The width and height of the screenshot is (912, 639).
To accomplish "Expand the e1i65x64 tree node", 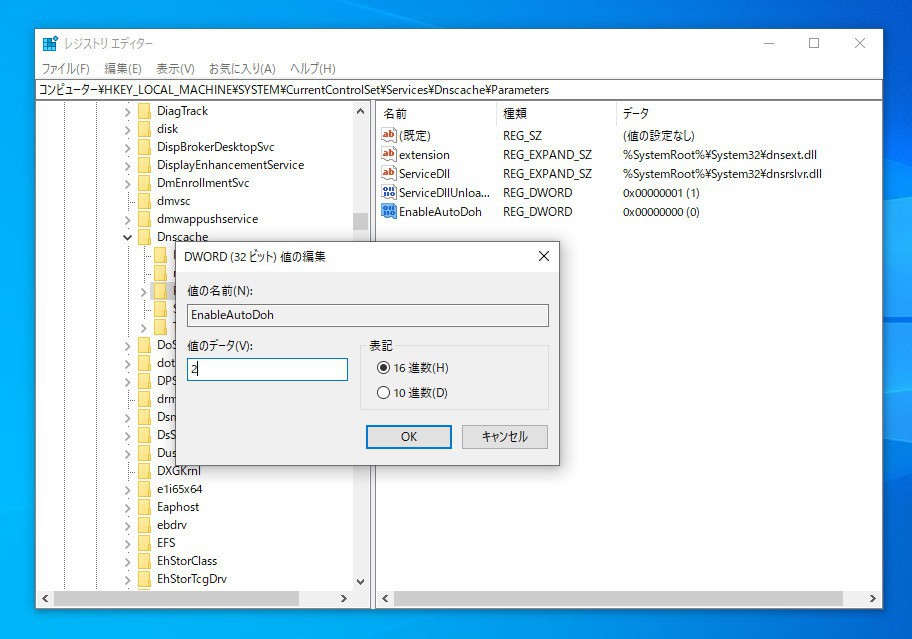I will click(127, 490).
